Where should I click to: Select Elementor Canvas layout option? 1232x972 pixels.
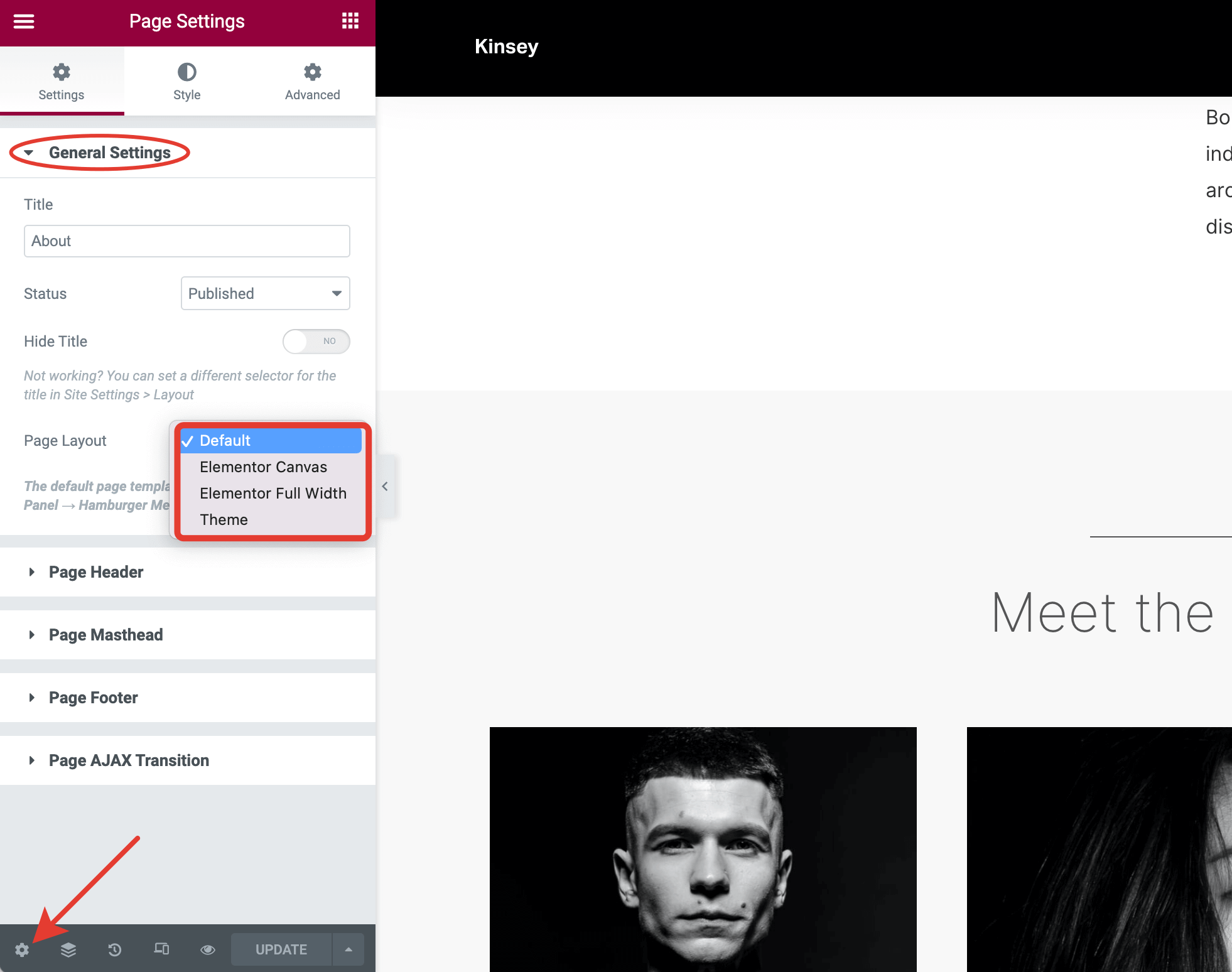click(263, 467)
